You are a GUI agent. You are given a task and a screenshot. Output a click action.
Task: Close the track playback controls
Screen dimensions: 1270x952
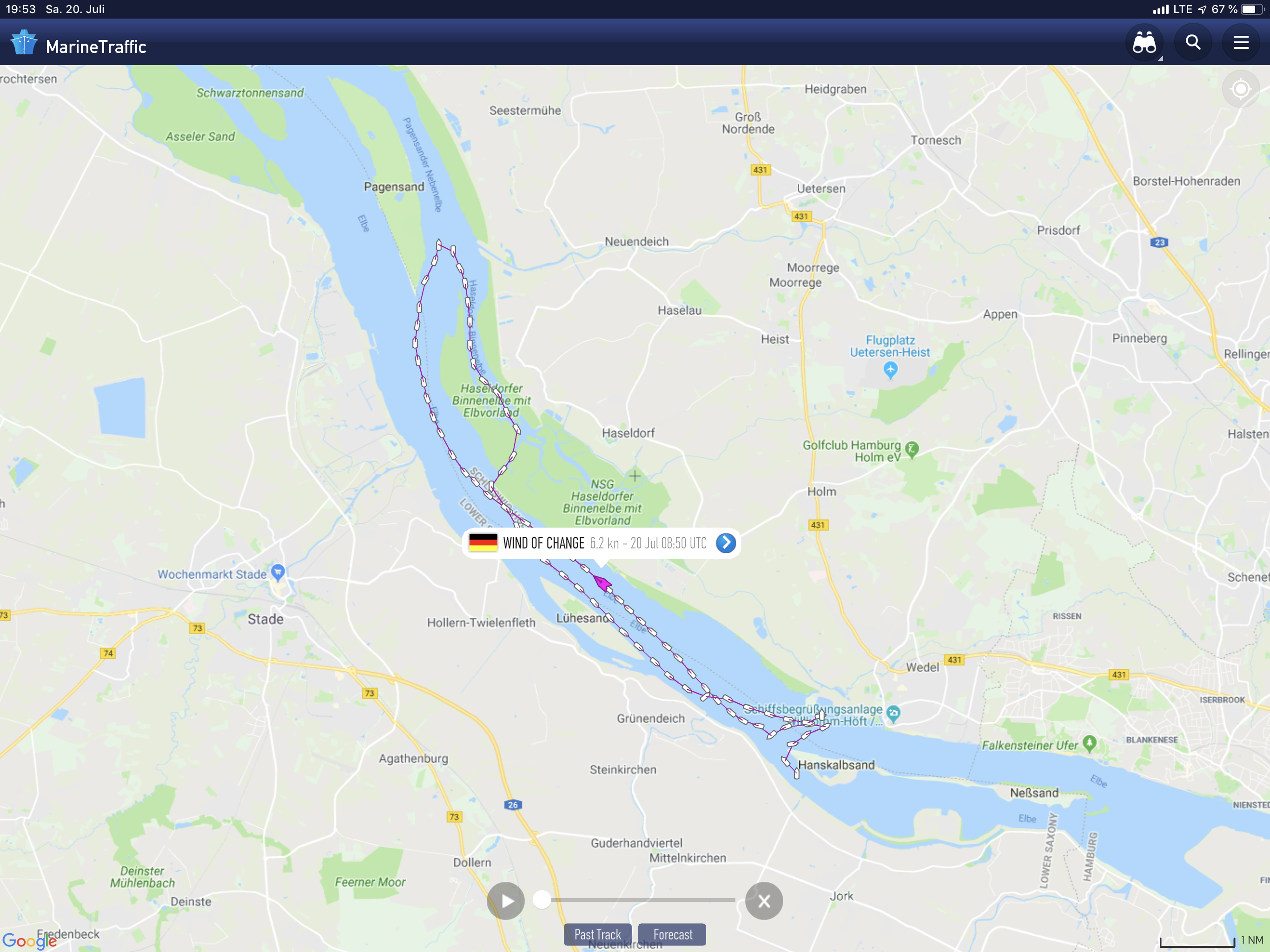pyautogui.click(x=764, y=900)
